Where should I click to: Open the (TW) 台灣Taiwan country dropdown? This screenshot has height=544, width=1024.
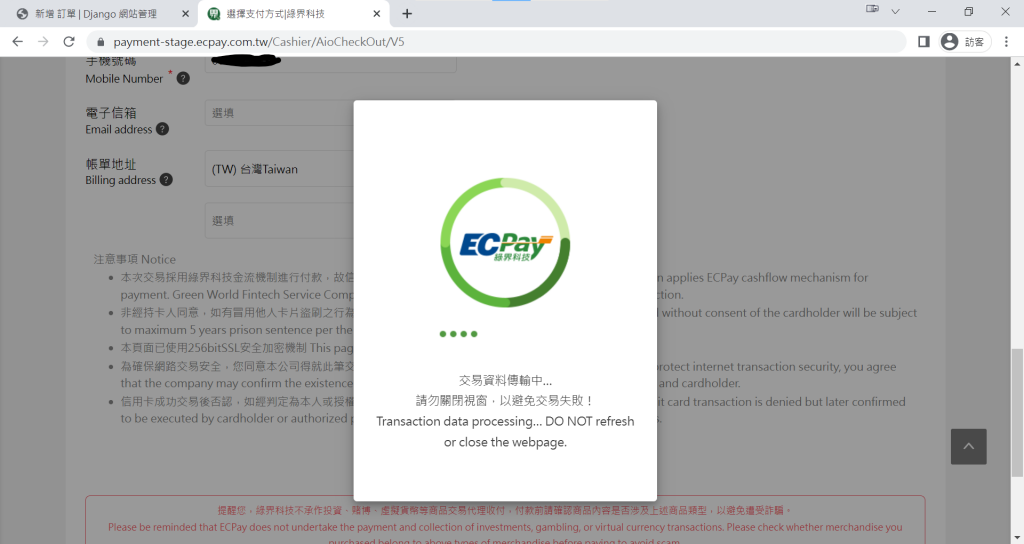(280, 169)
